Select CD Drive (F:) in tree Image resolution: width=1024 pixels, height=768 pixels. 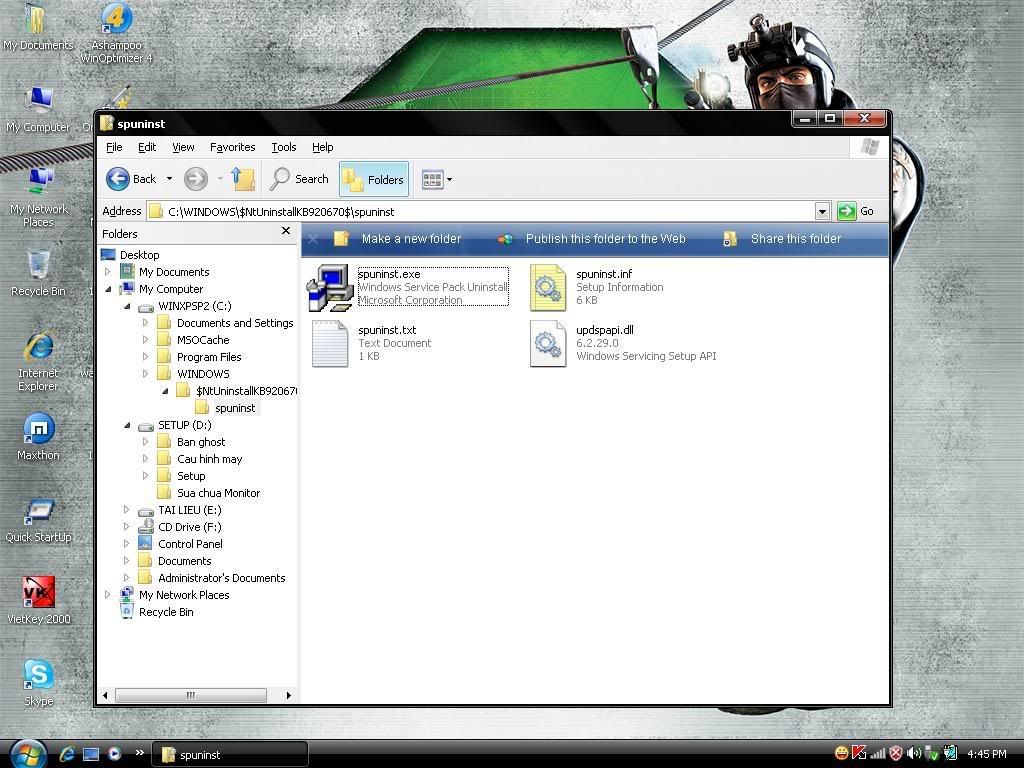point(189,526)
